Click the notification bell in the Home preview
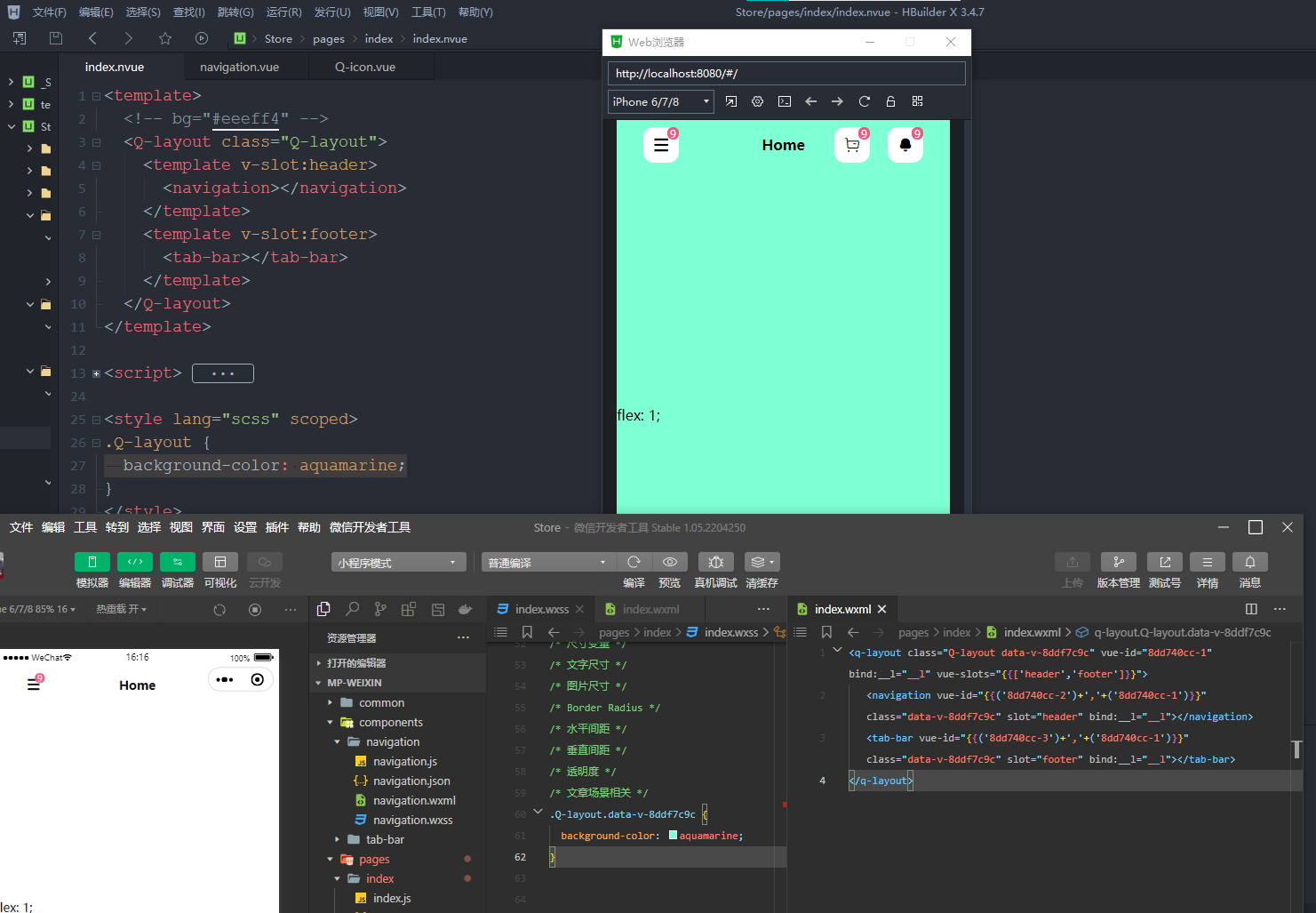Image resolution: width=1316 pixels, height=913 pixels. (905, 145)
